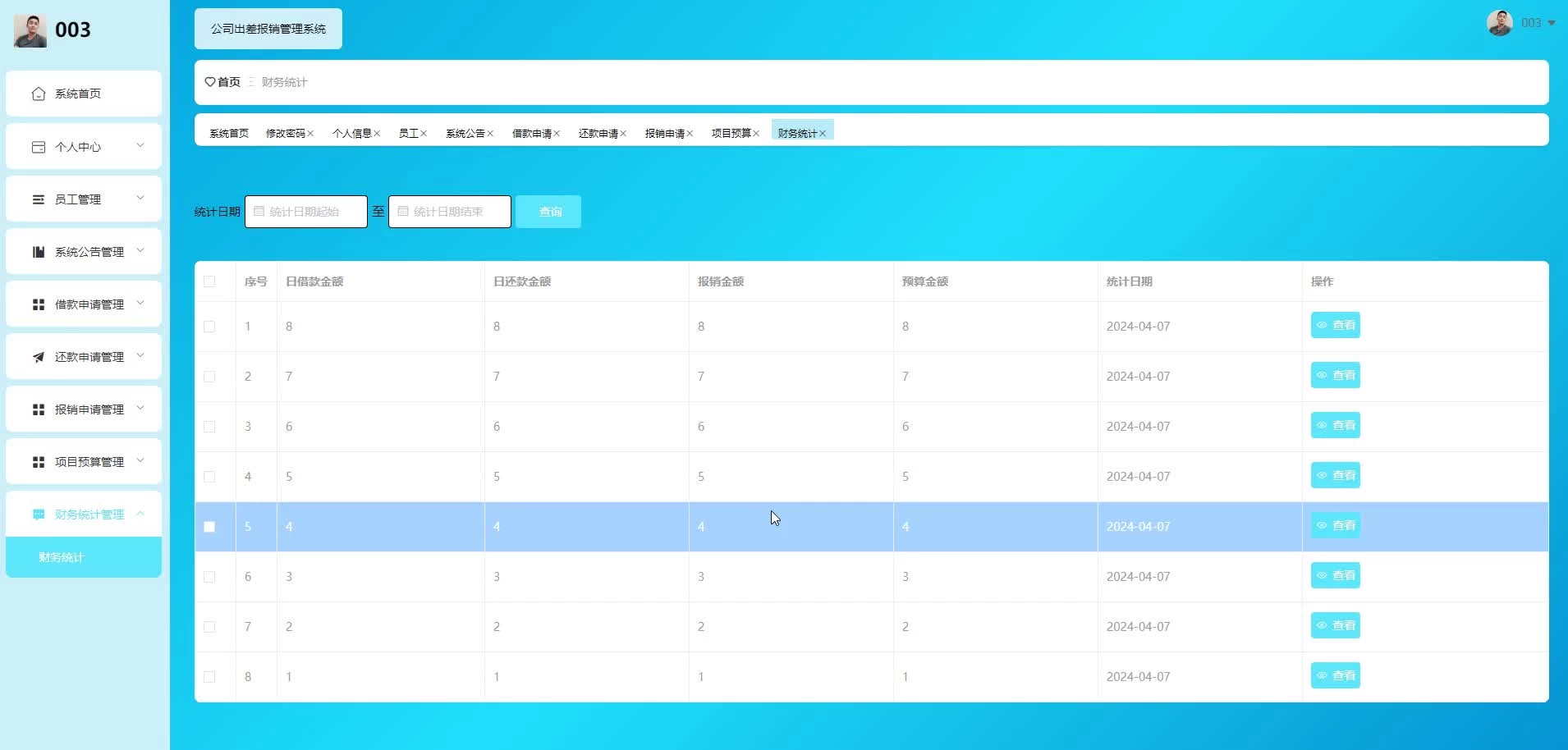1568x750 pixels.
Task: Expand the 借款申请管理 menu chevron
Action: [140, 304]
